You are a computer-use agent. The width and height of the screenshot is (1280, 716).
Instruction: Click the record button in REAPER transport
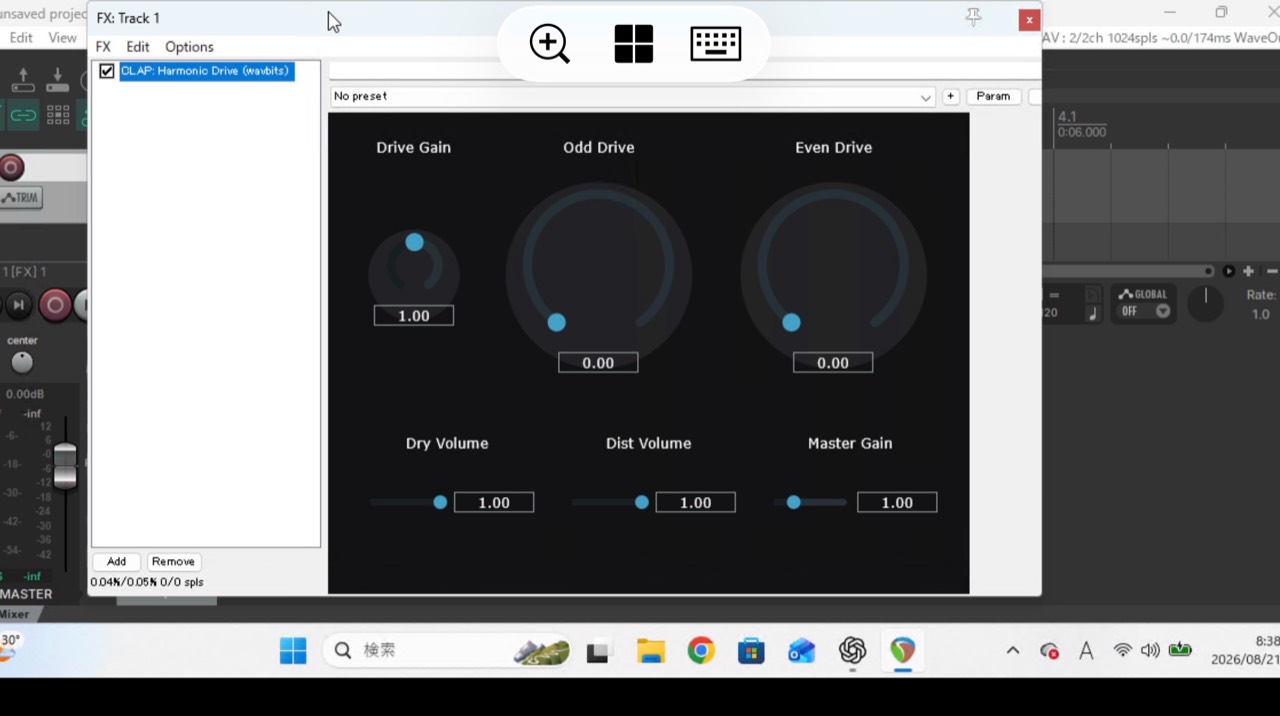coord(55,305)
